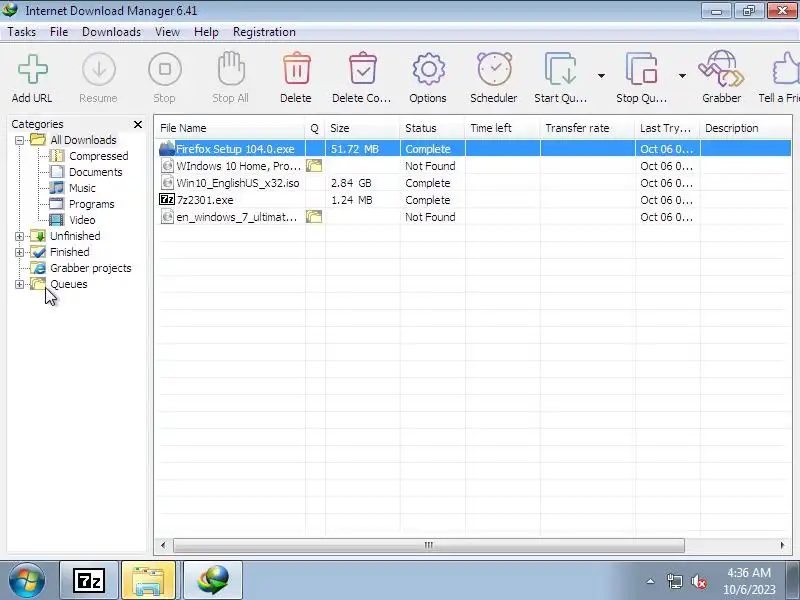Select the All Downloads folder
The width and height of the screenshot is (800, 600).
(83, 140)
